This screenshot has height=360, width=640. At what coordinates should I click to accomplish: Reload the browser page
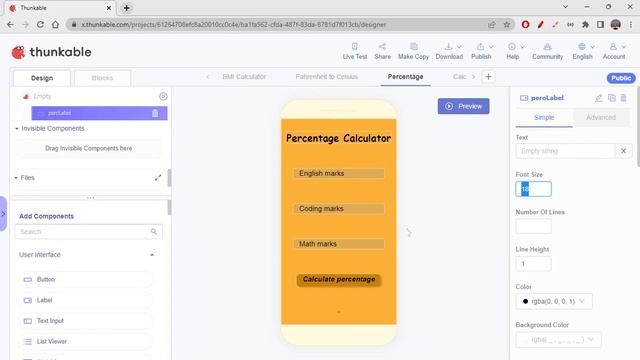(40, 24)
